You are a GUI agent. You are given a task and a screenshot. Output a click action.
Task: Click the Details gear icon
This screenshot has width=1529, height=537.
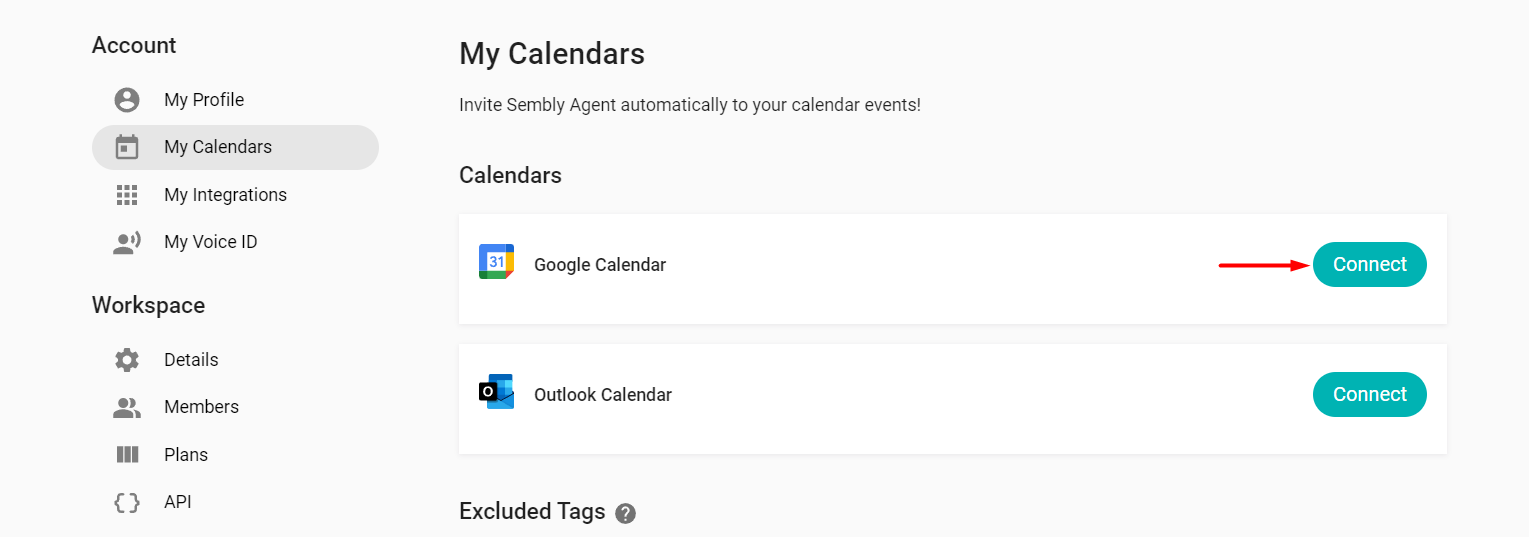tap(127, 360)
